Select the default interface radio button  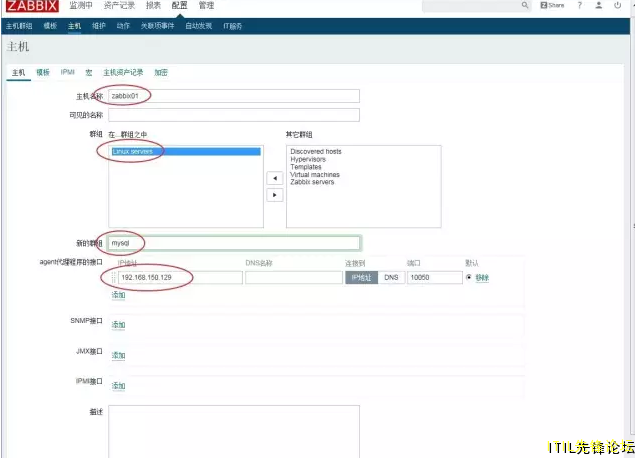click(x=469, y=277)
